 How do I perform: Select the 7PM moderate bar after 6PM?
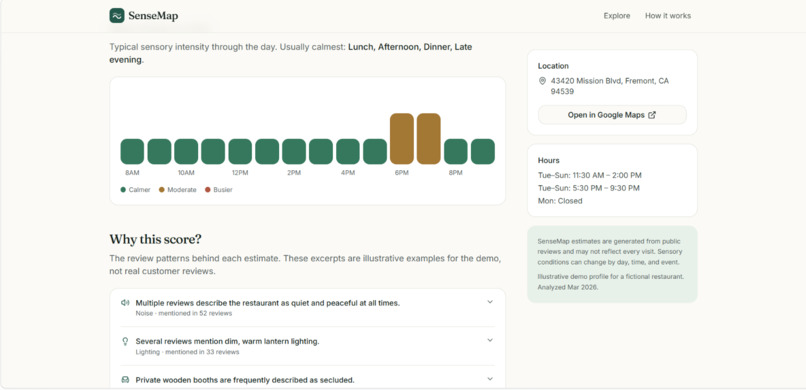[428, 139]
